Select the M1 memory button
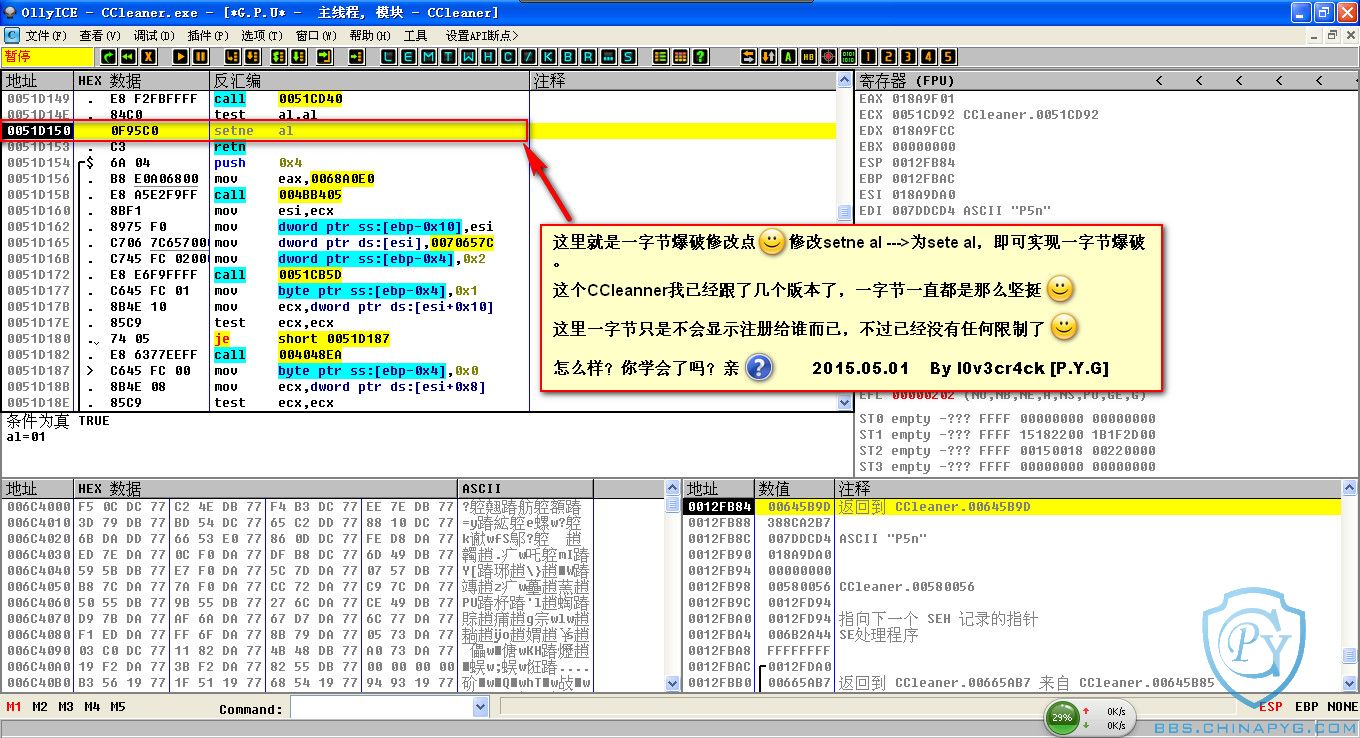This screenshot has width=1360, height=738. (14, 707)
